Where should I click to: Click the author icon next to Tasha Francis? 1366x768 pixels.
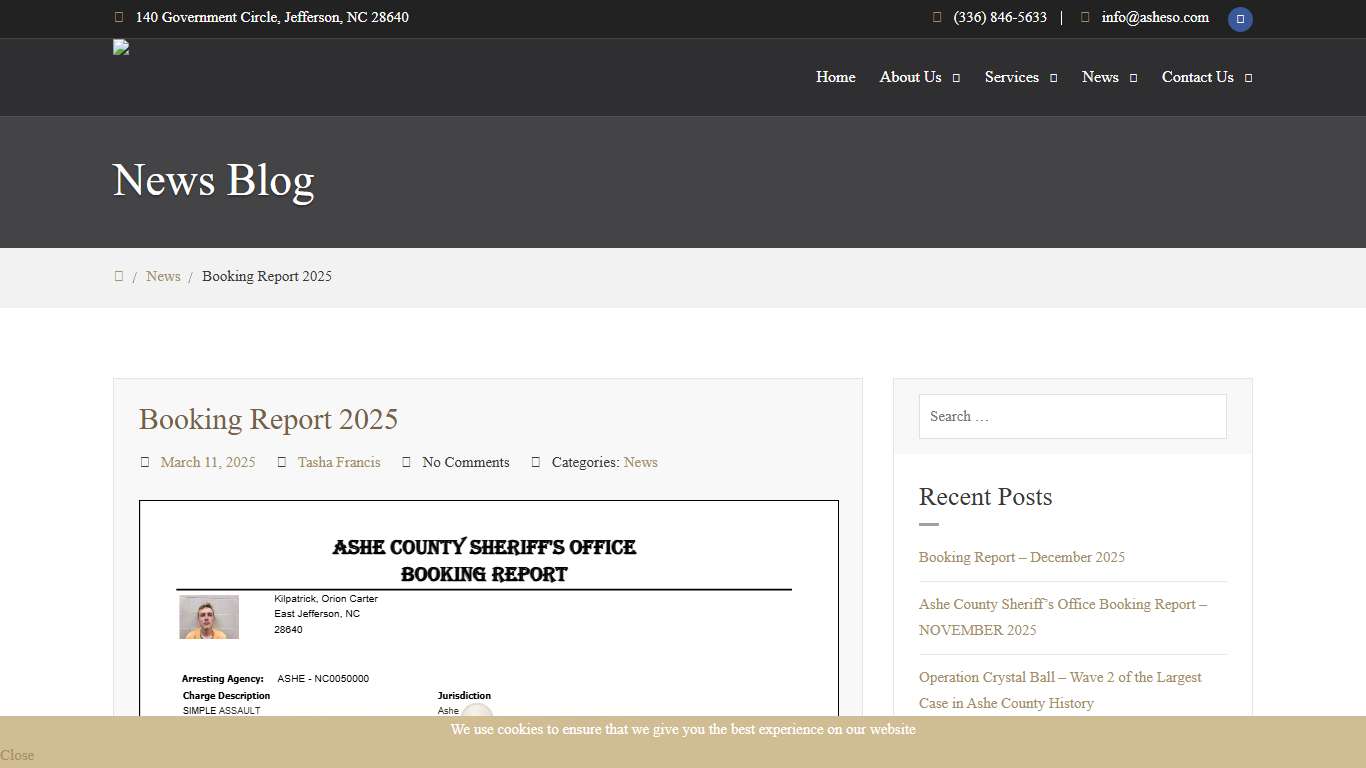point(282,462)
